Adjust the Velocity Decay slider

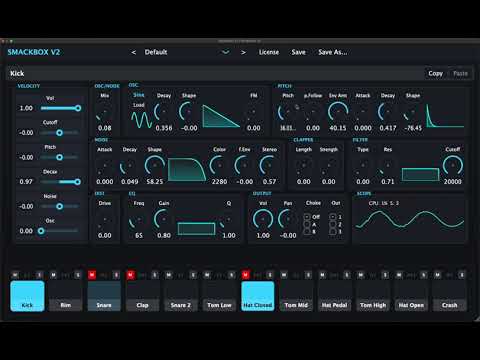pos(60,182)
